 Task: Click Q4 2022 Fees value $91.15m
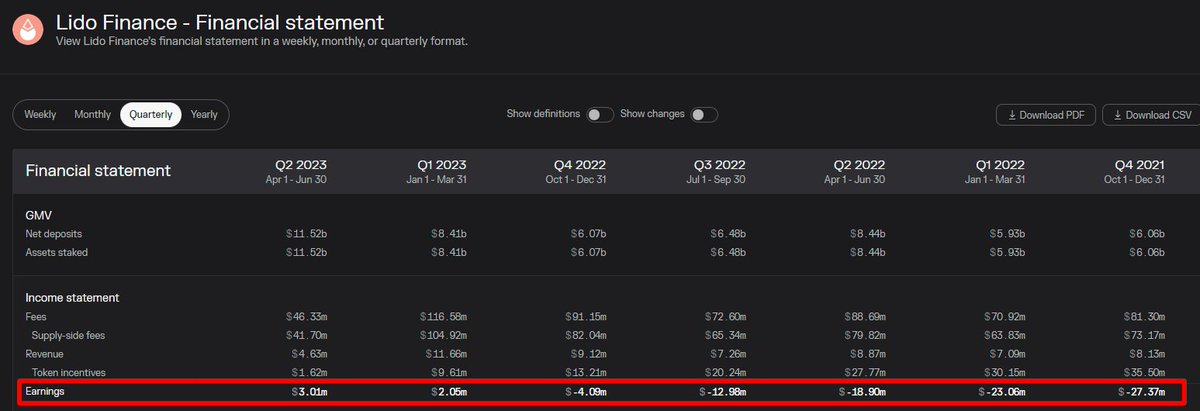tap(585, 316)
